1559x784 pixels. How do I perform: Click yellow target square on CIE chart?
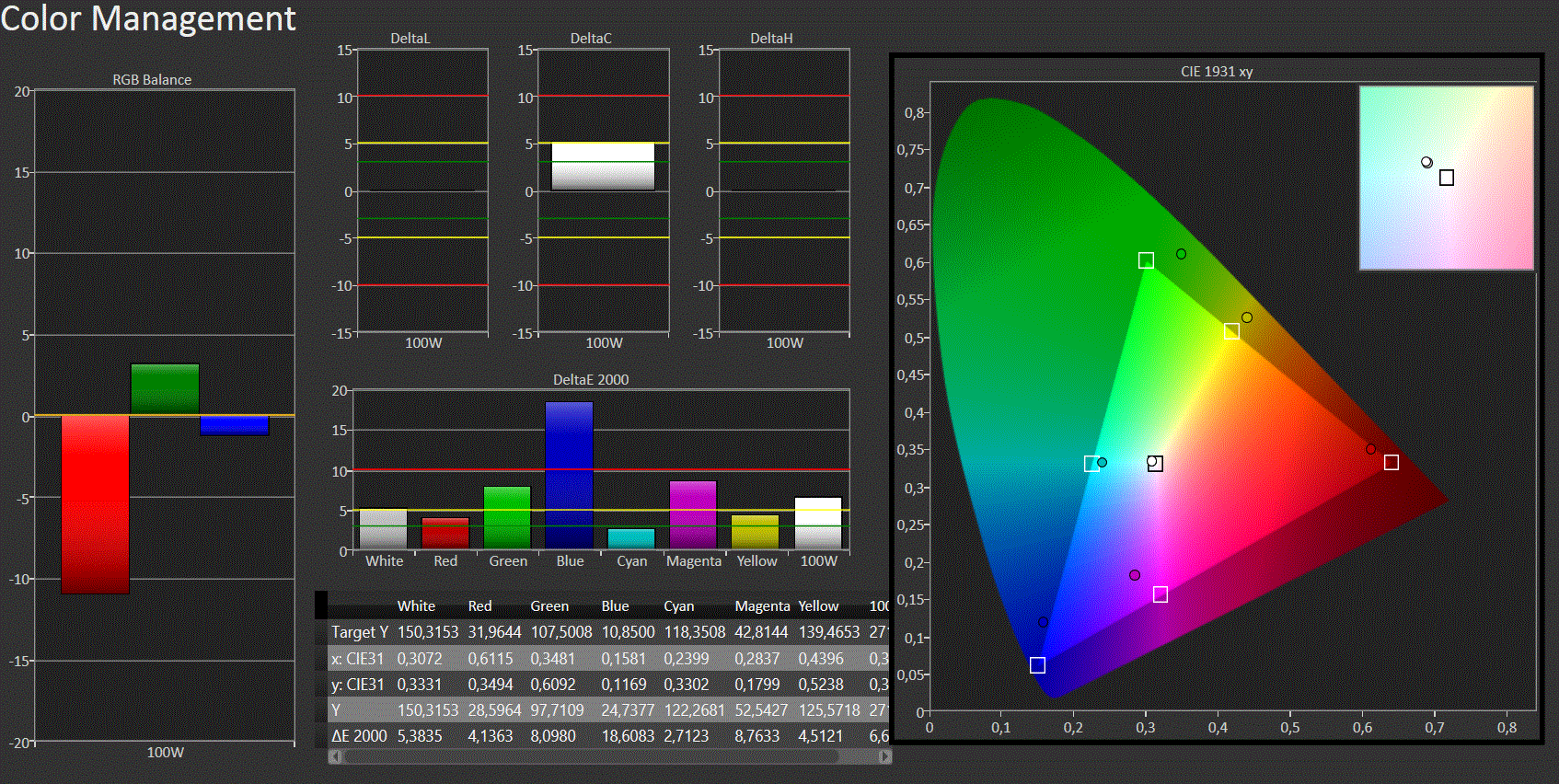coord(1231,331)
